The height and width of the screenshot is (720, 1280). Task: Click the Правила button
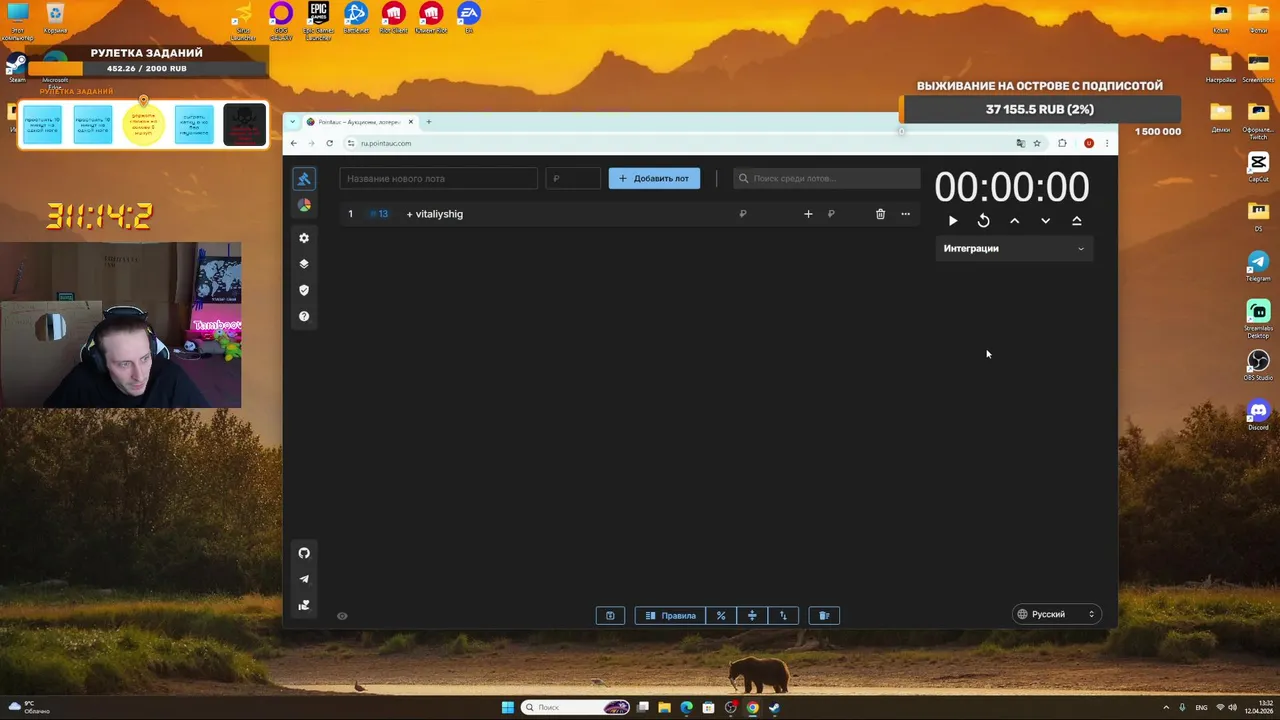click(x=670, y=615)
